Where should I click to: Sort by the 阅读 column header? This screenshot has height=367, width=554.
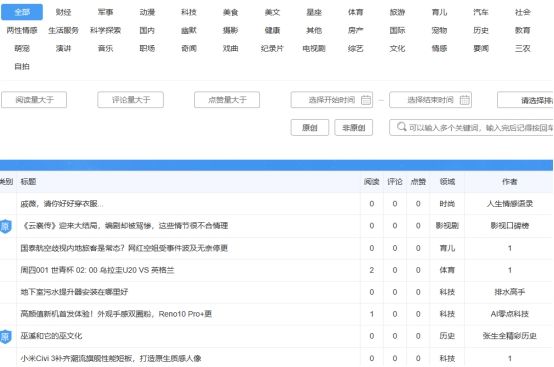[x=372, y=182]
